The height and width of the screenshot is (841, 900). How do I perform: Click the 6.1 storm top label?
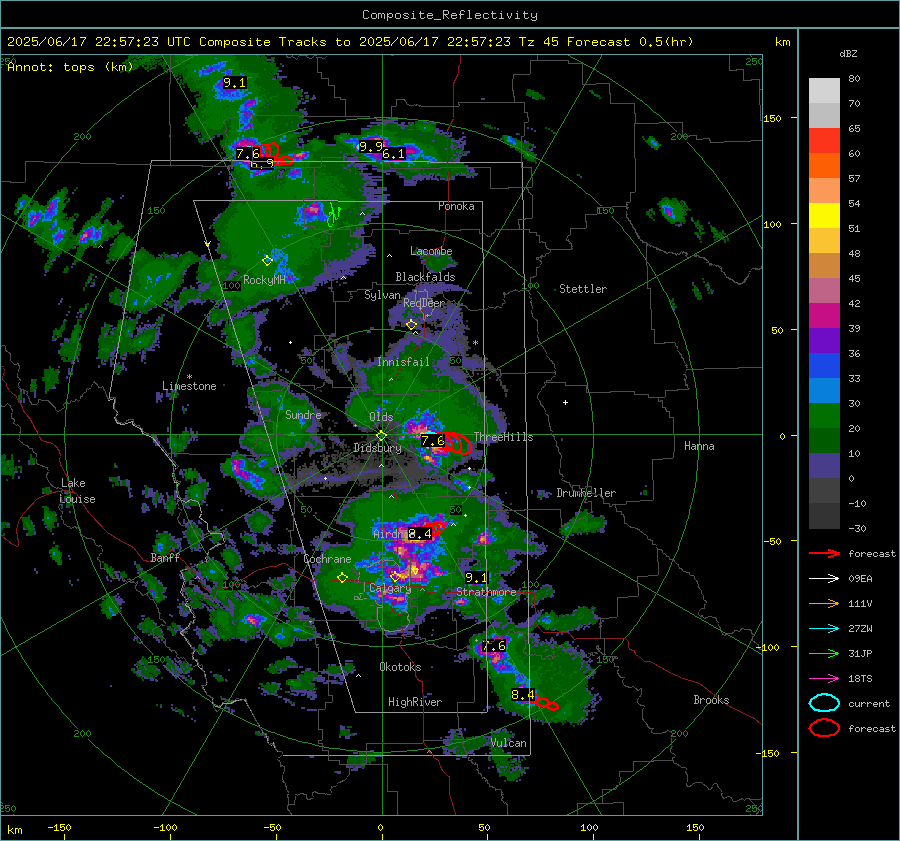click(394, 154)
